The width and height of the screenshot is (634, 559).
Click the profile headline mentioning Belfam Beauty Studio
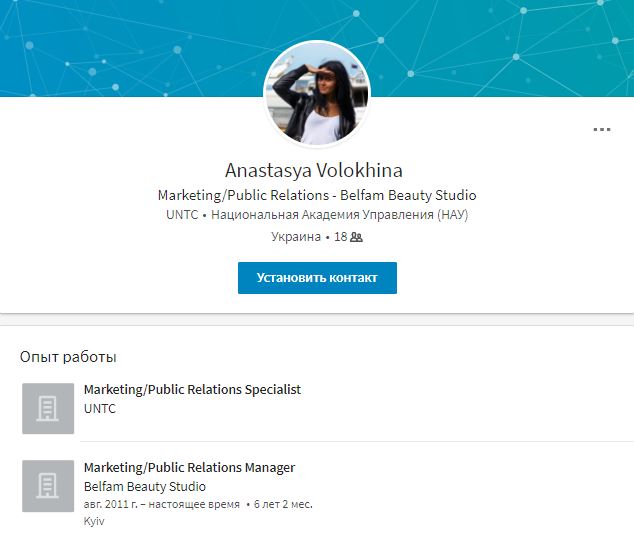point(317,195)
